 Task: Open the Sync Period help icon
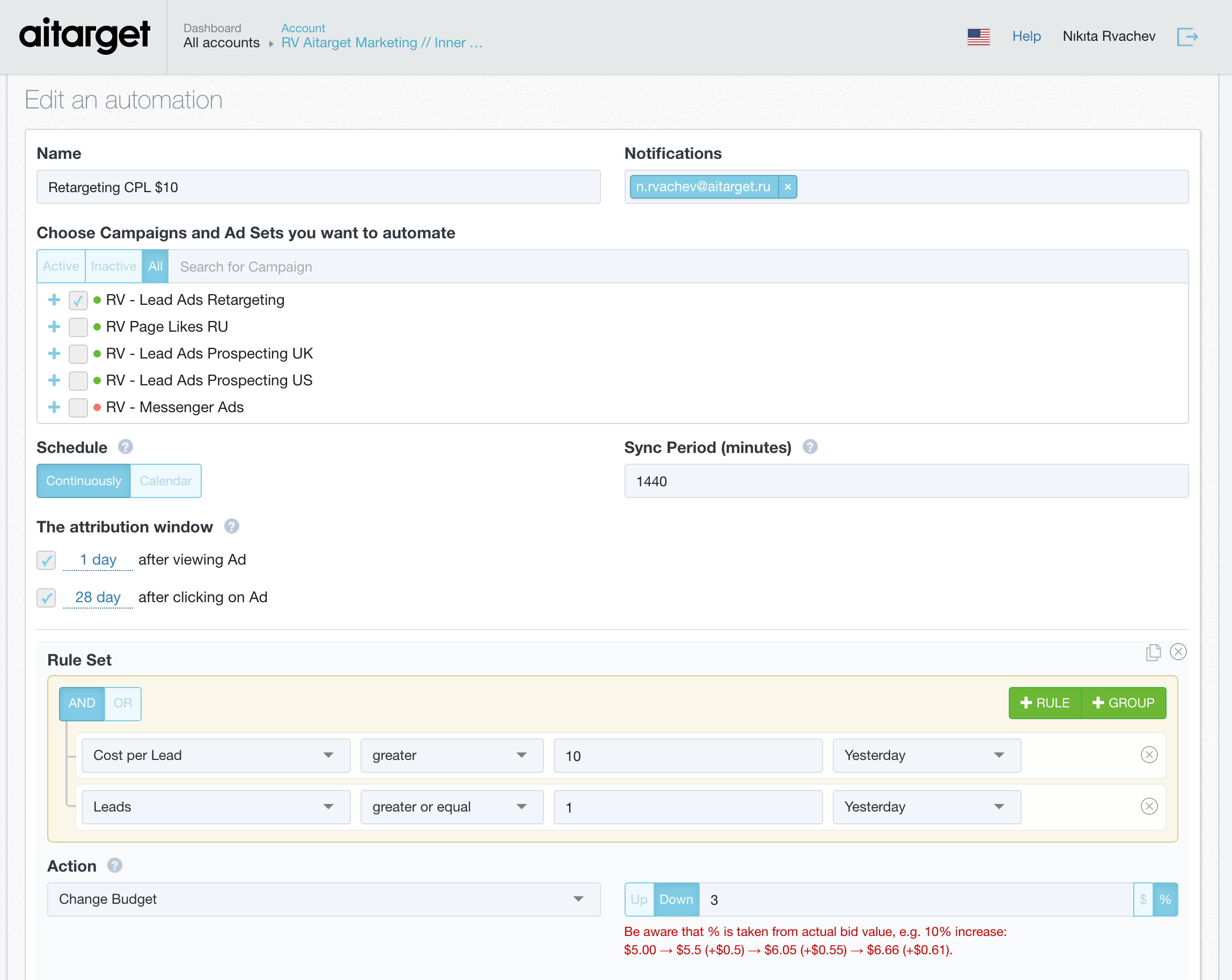point(810,447)
